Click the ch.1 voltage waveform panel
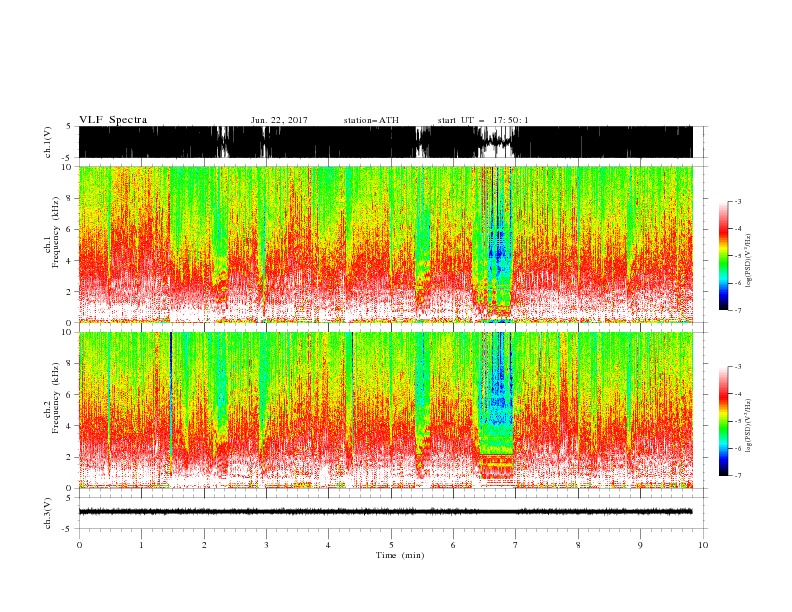This screenshot has height=612, width=792. point(386,142)
